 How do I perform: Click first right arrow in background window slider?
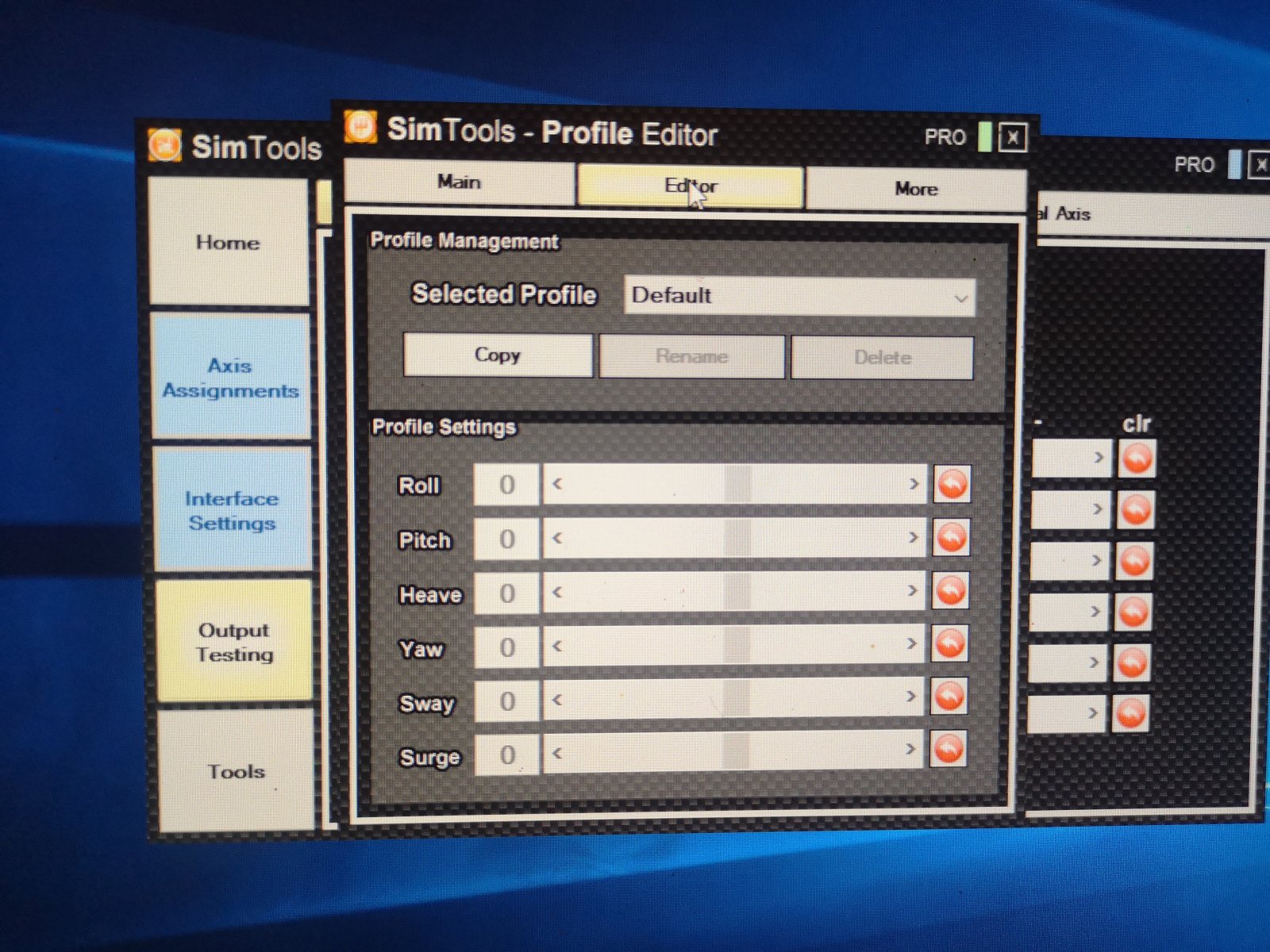tap(1099, 458)
